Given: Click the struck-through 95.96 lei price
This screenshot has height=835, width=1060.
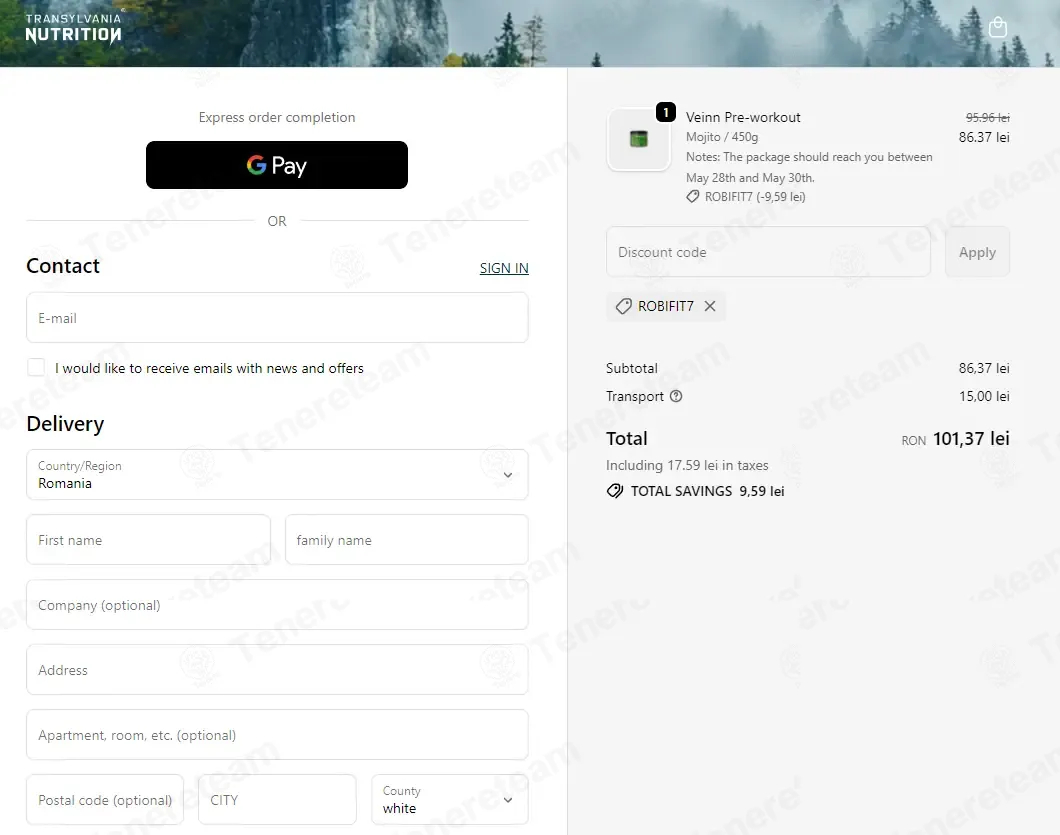Looking at the screenshot, I should coord(987,118).
